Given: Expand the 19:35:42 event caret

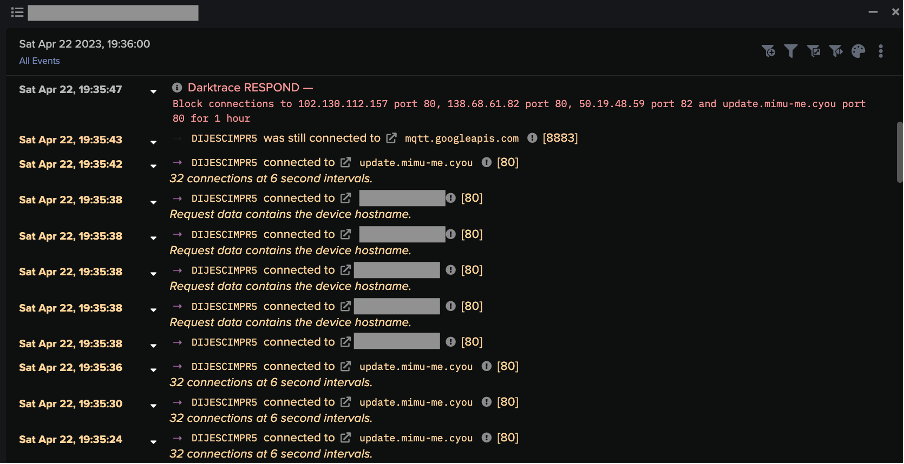Looking at the screenshot, I should click(153, 166).
